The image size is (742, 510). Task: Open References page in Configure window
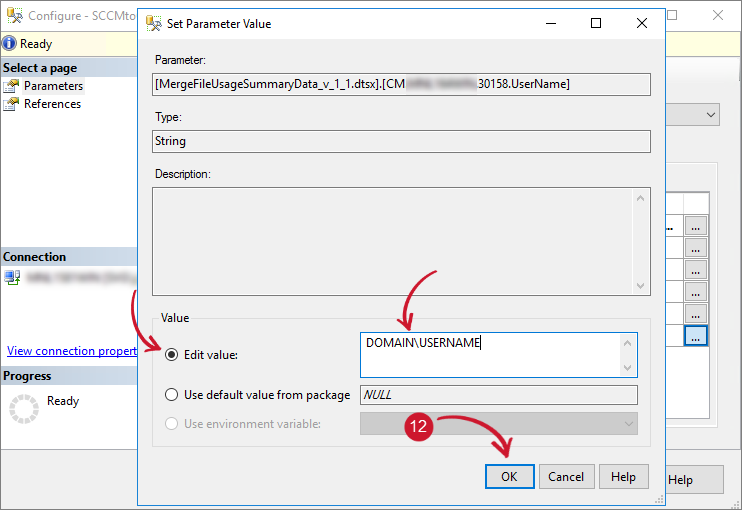[x=53, y=104]
